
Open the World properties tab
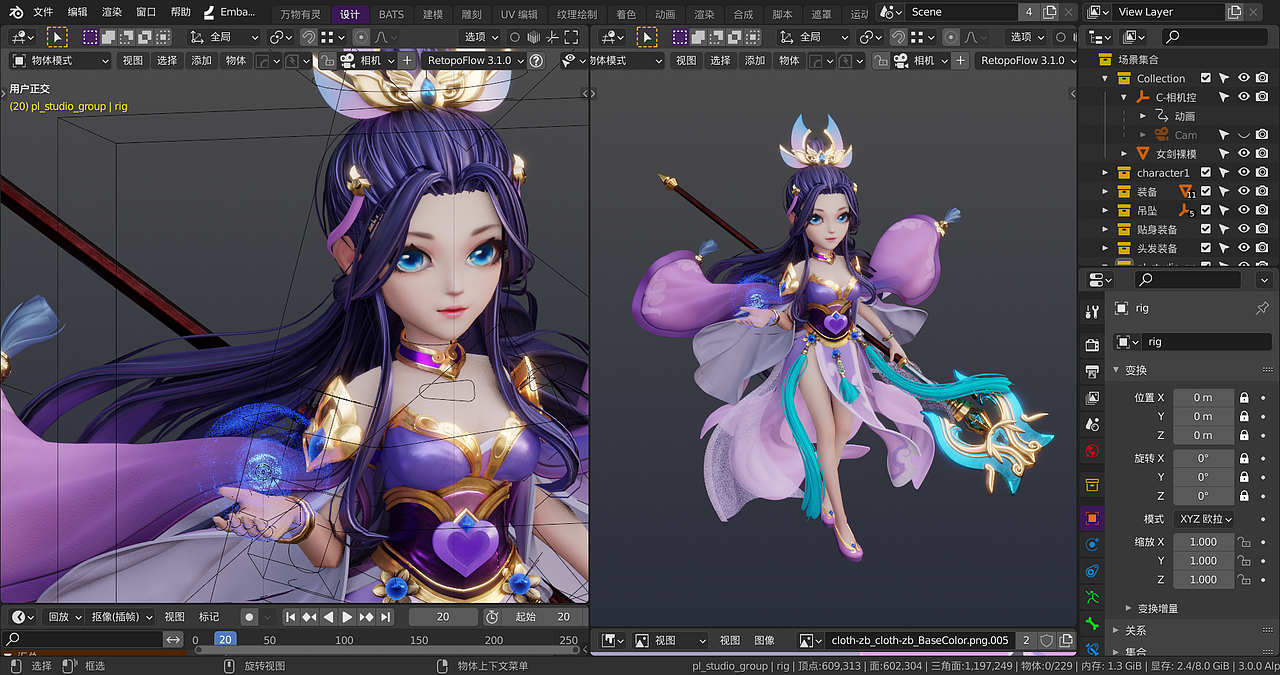(1092, 451)
